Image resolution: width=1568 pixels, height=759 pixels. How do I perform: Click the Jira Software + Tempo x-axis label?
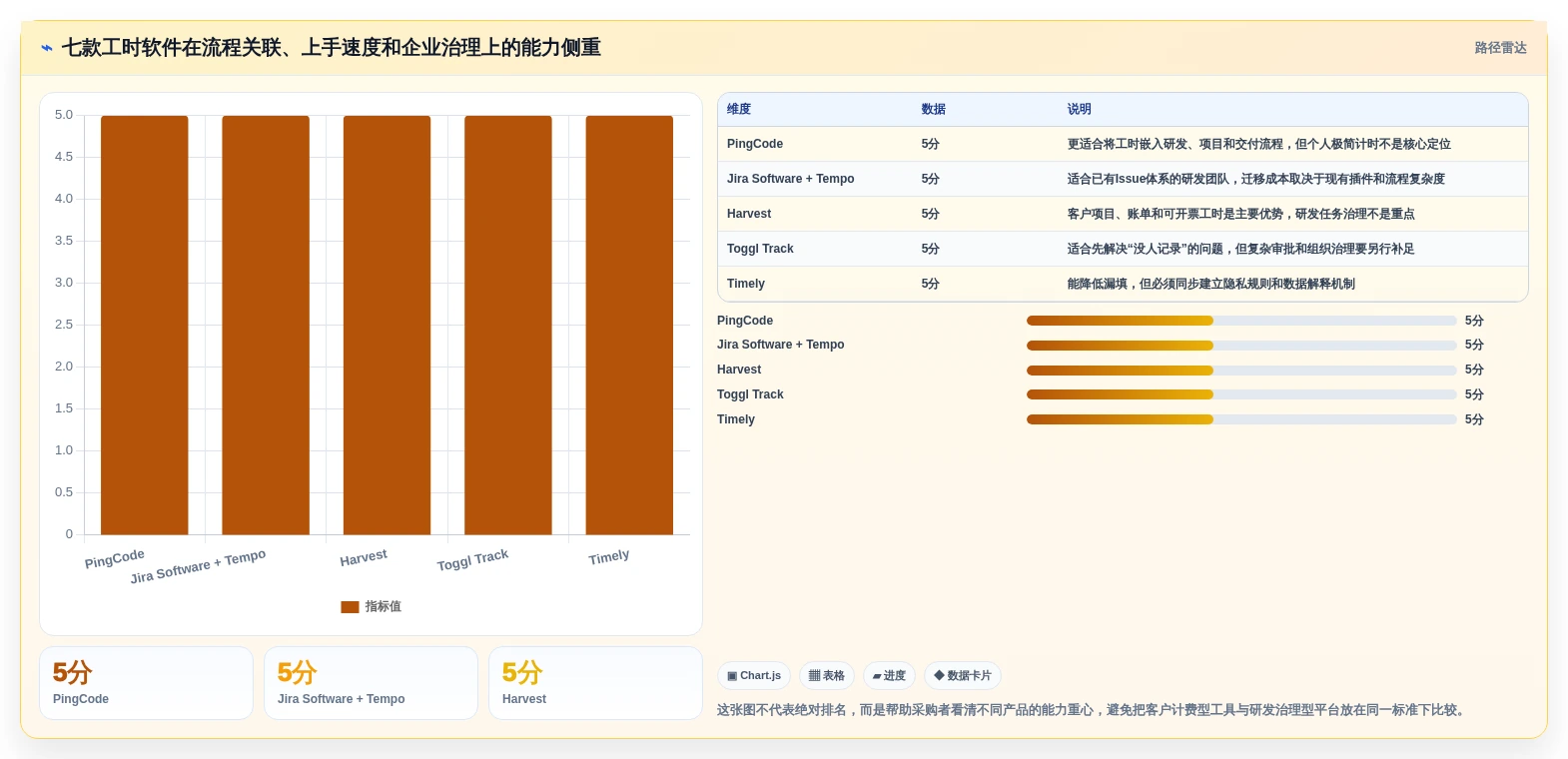pyautogui.click(x=198, y=566)
